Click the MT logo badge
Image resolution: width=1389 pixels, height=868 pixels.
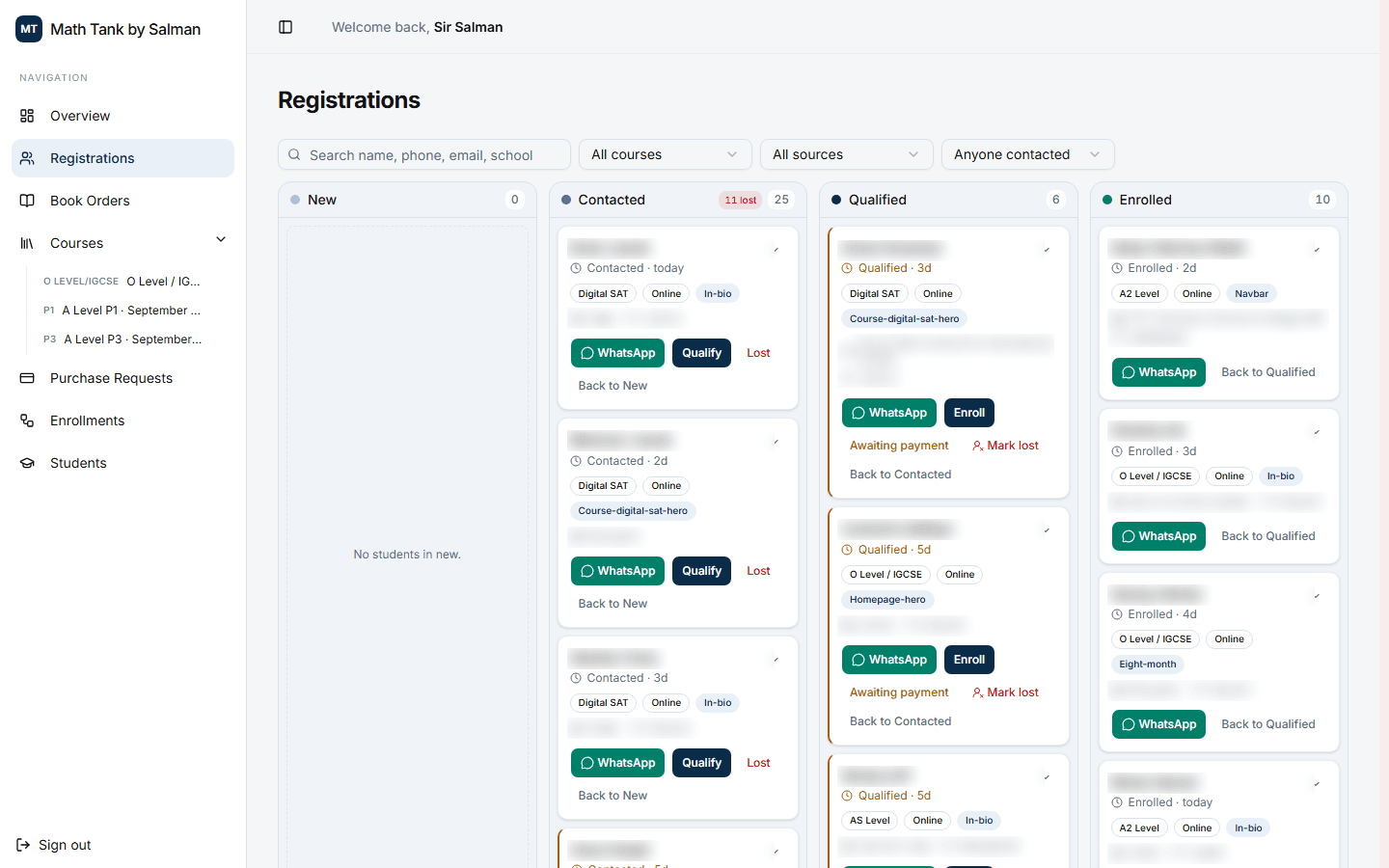click(29, 29)
